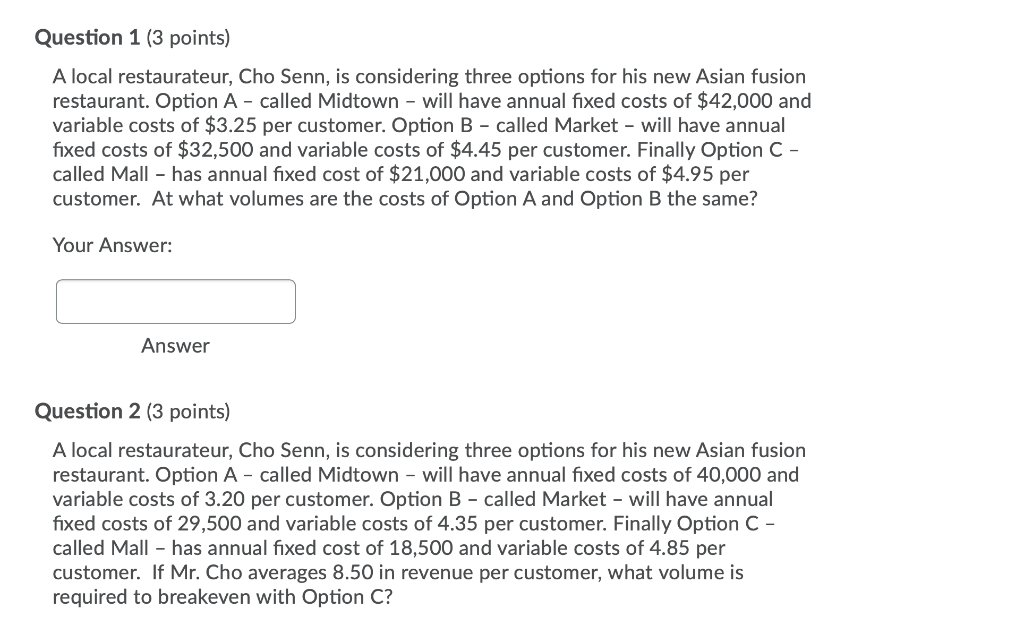The height and width of the screenshot is (634, 1024).
Task: Click the answer input text box
Action: click(x=176, y=301)
